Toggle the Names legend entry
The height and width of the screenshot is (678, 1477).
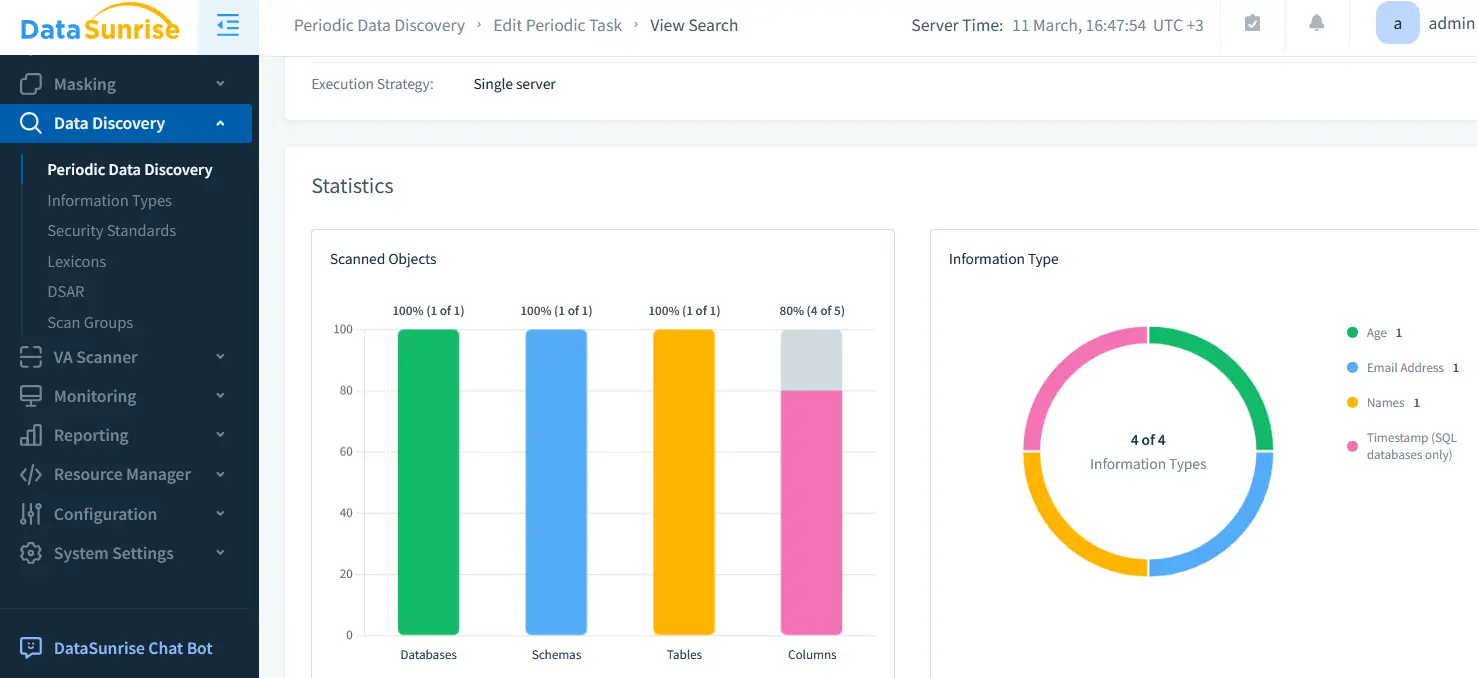click(x=1385, y=403)
